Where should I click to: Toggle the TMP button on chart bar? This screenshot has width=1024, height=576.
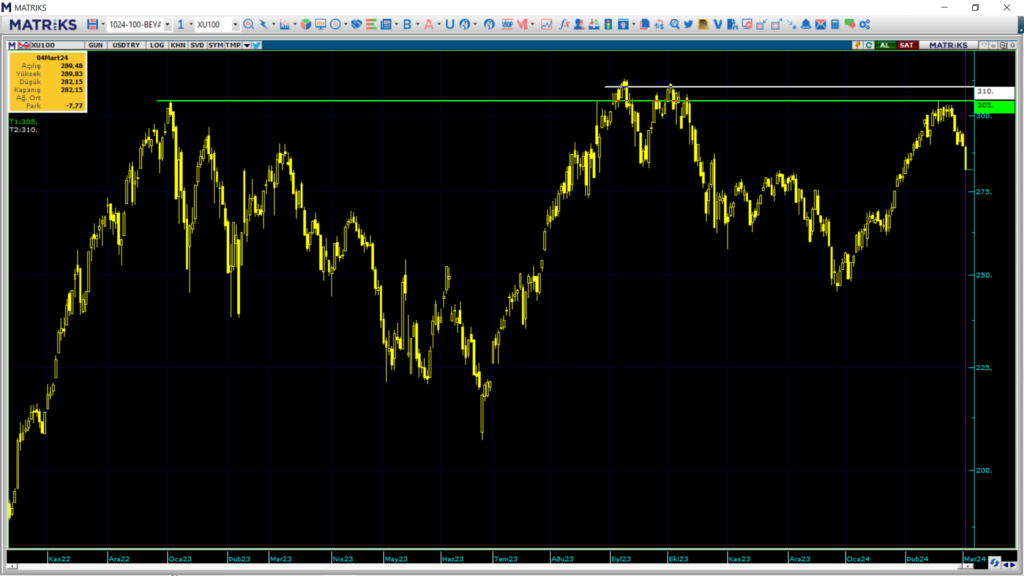tap(232, 45)
